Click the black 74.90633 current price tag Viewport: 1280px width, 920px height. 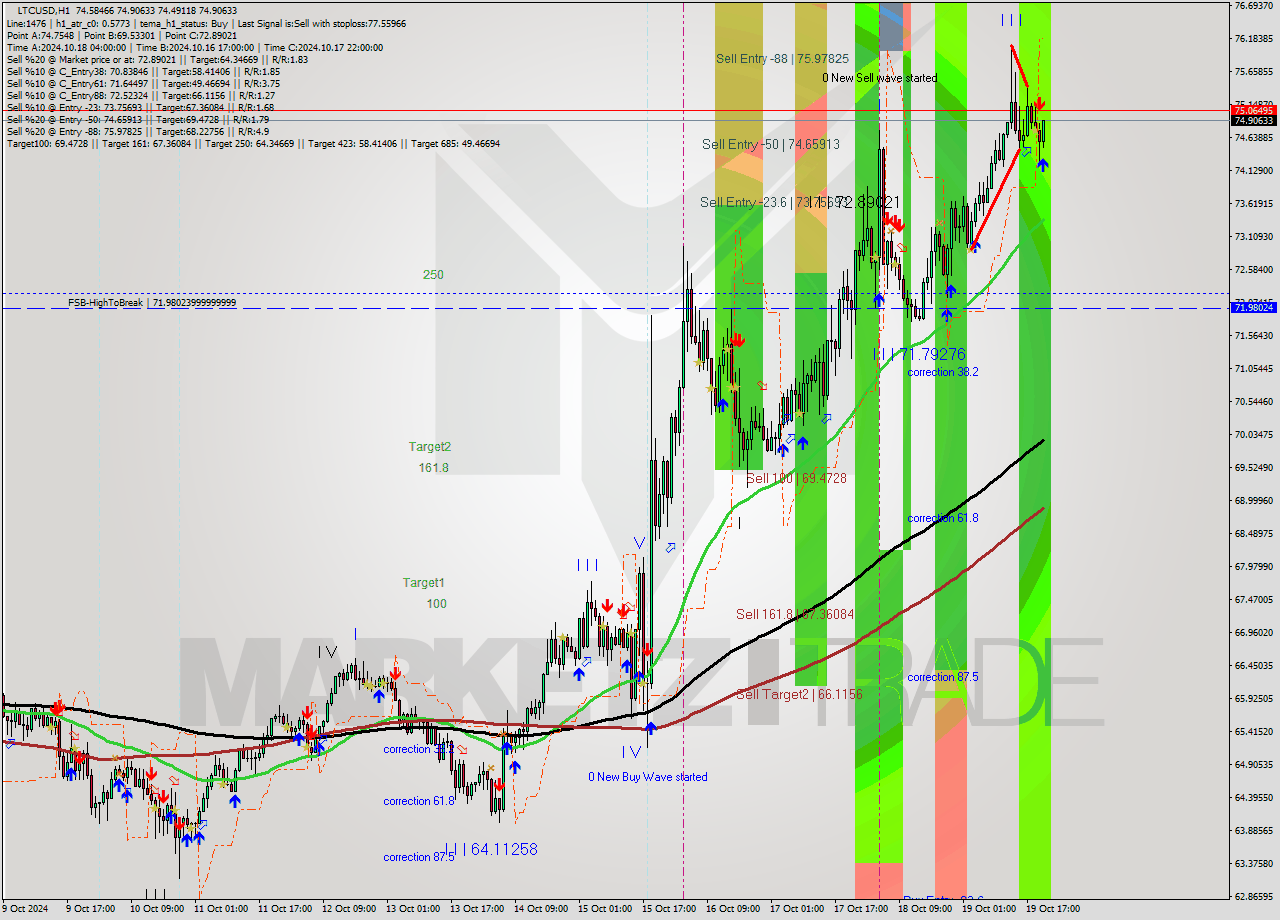click(x=1253, y=121)
